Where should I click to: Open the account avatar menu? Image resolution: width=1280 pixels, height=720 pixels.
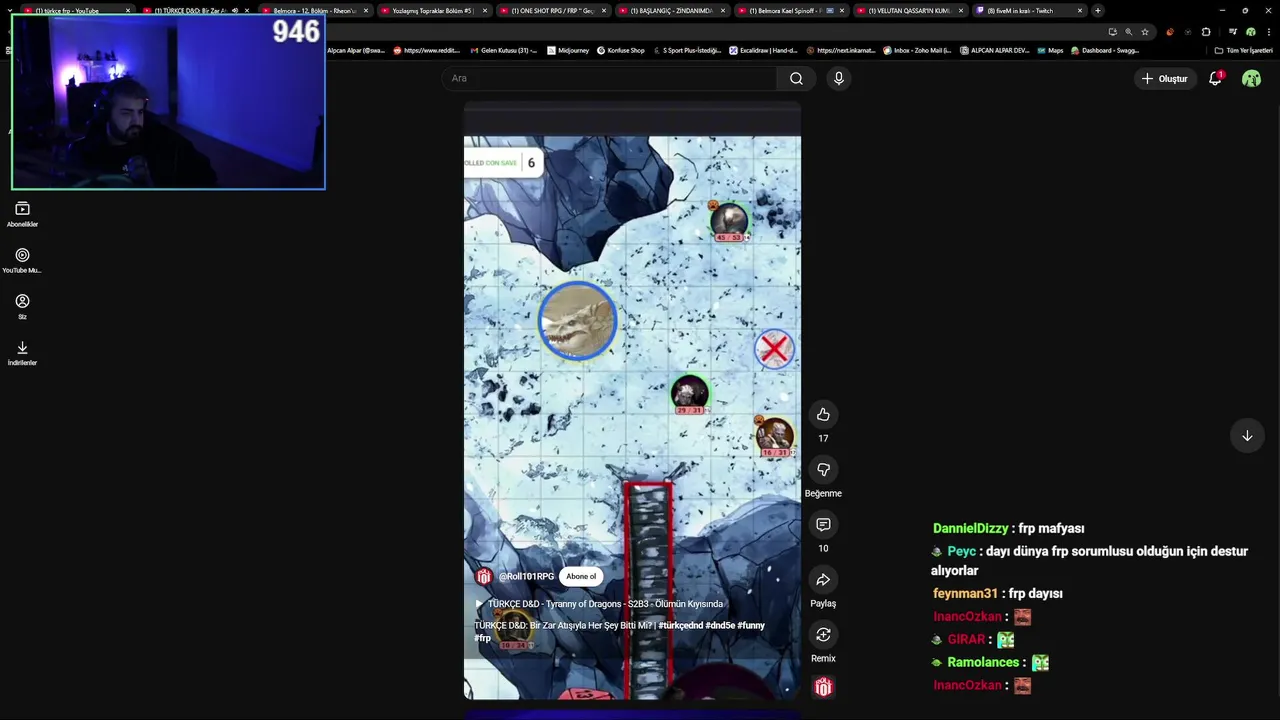1251,79
